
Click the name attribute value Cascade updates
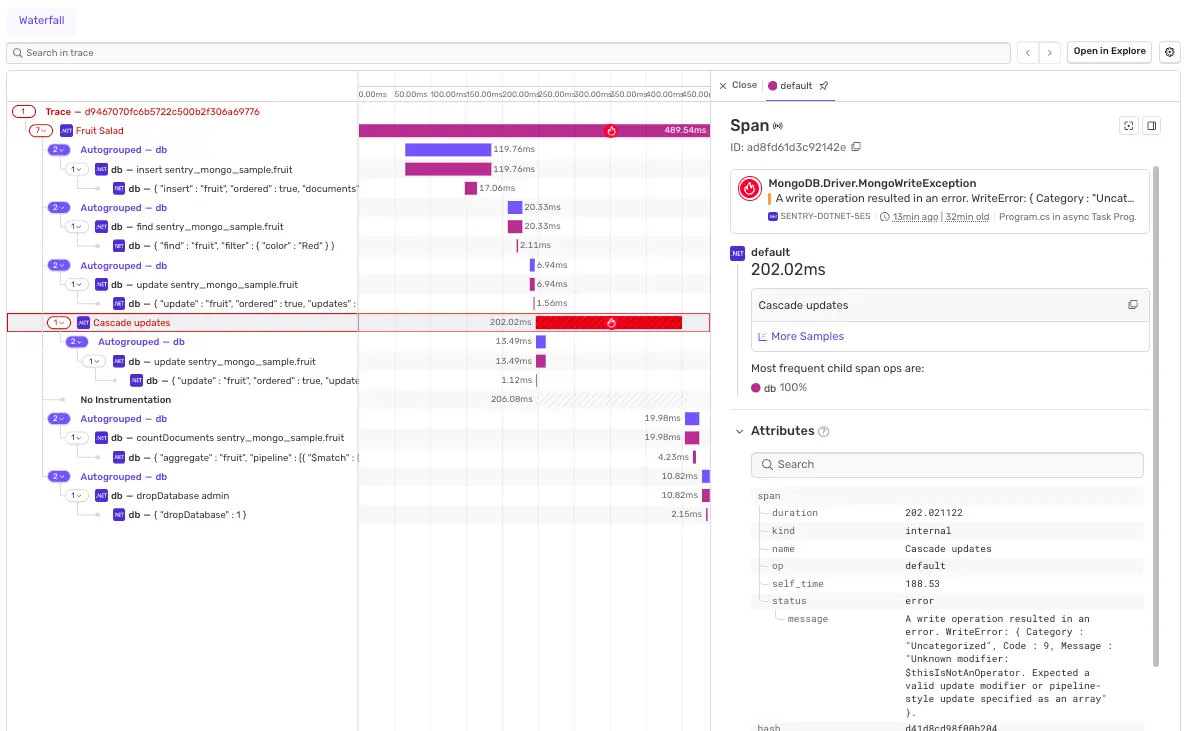pos(948,549)
